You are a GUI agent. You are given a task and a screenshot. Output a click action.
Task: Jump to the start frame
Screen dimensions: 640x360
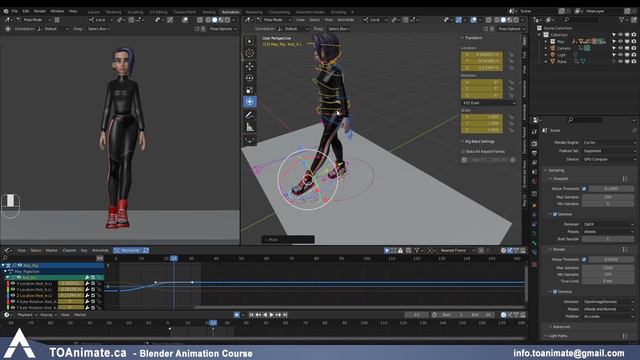coord(251,315)
